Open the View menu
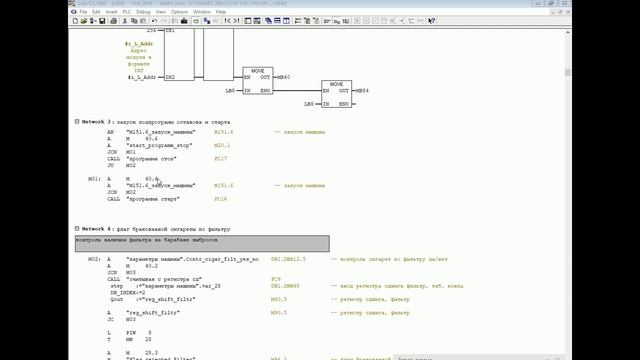 click(160, 12)
